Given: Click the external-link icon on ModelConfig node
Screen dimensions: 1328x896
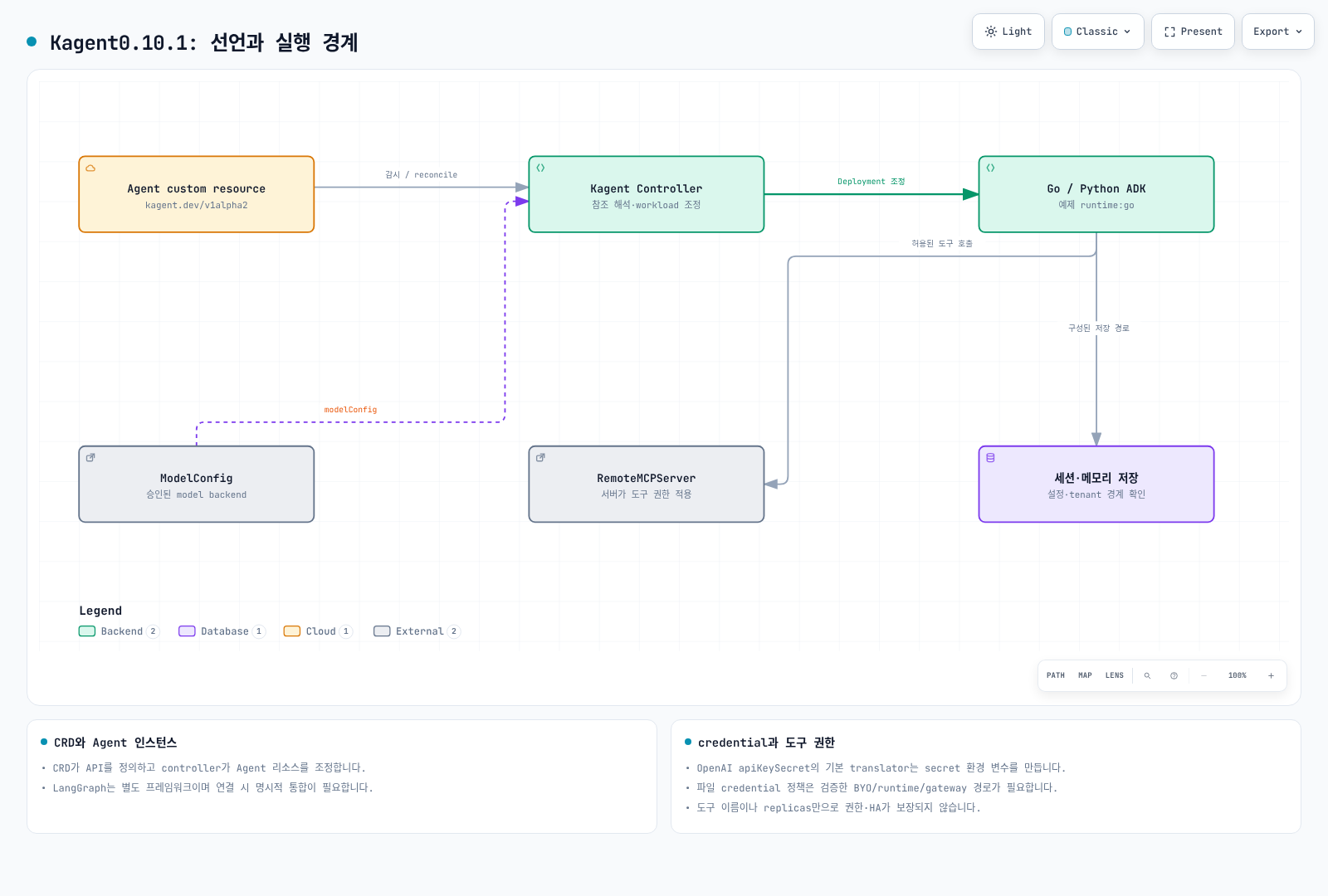Looking at the screenshot, I should 90,457.
